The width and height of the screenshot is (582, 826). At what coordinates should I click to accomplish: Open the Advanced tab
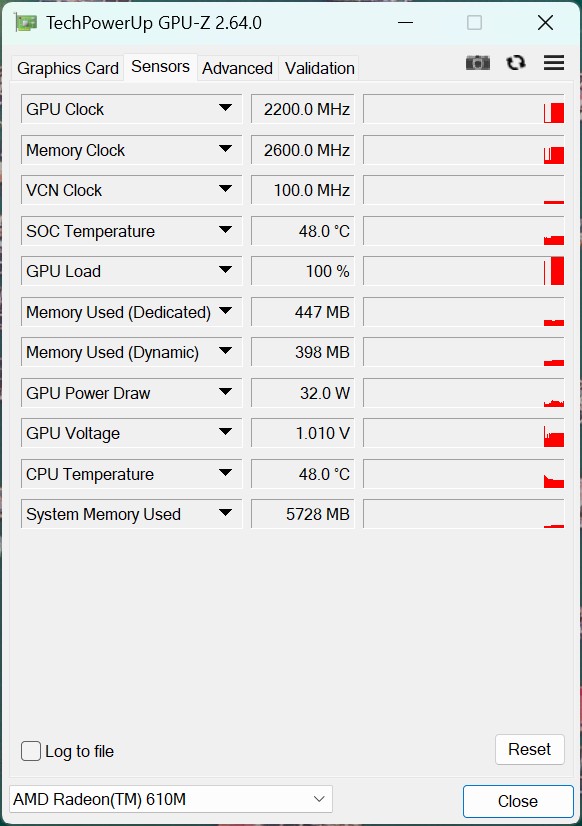(238, 68)
